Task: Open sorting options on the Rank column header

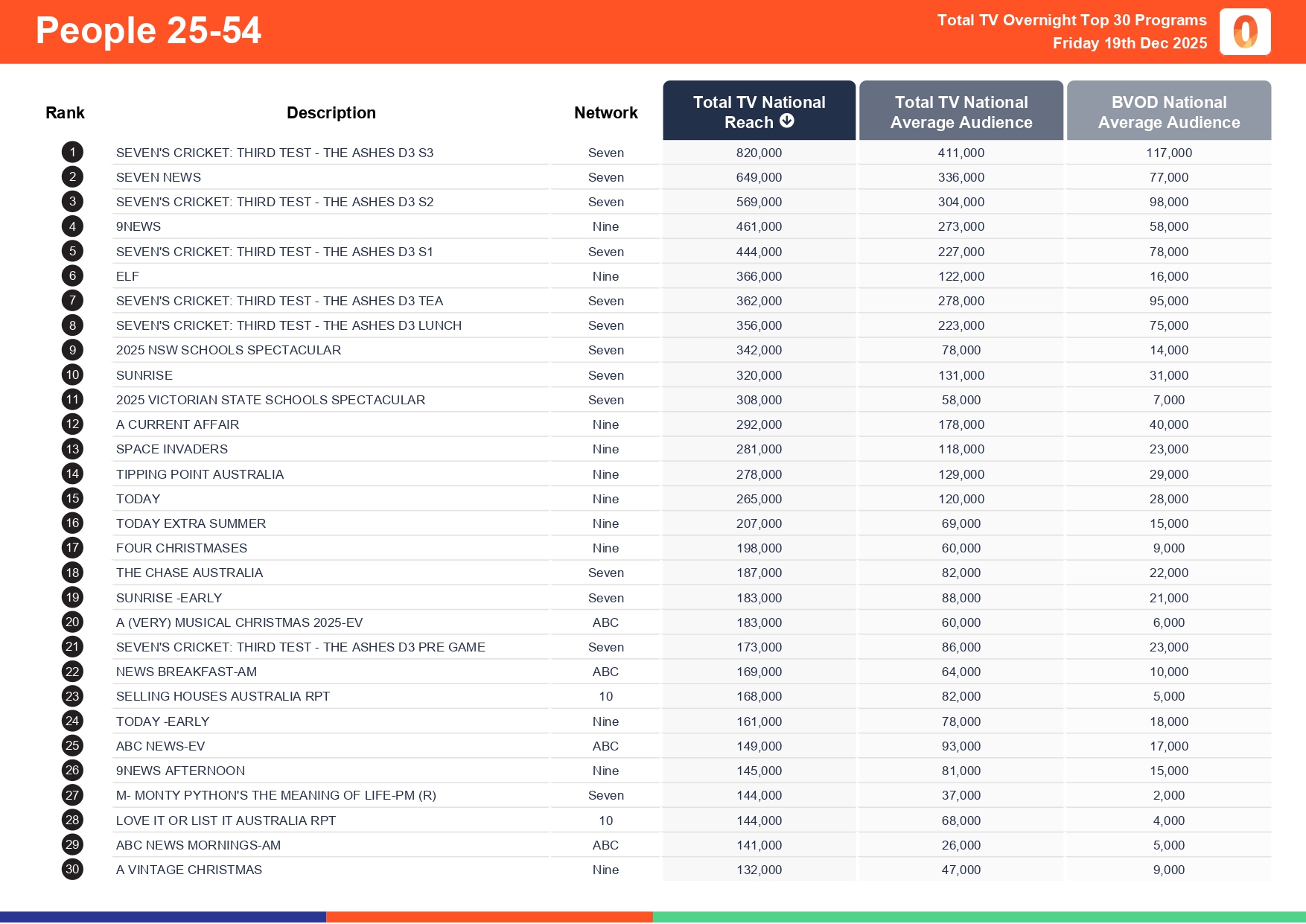Action: (66, 112)
